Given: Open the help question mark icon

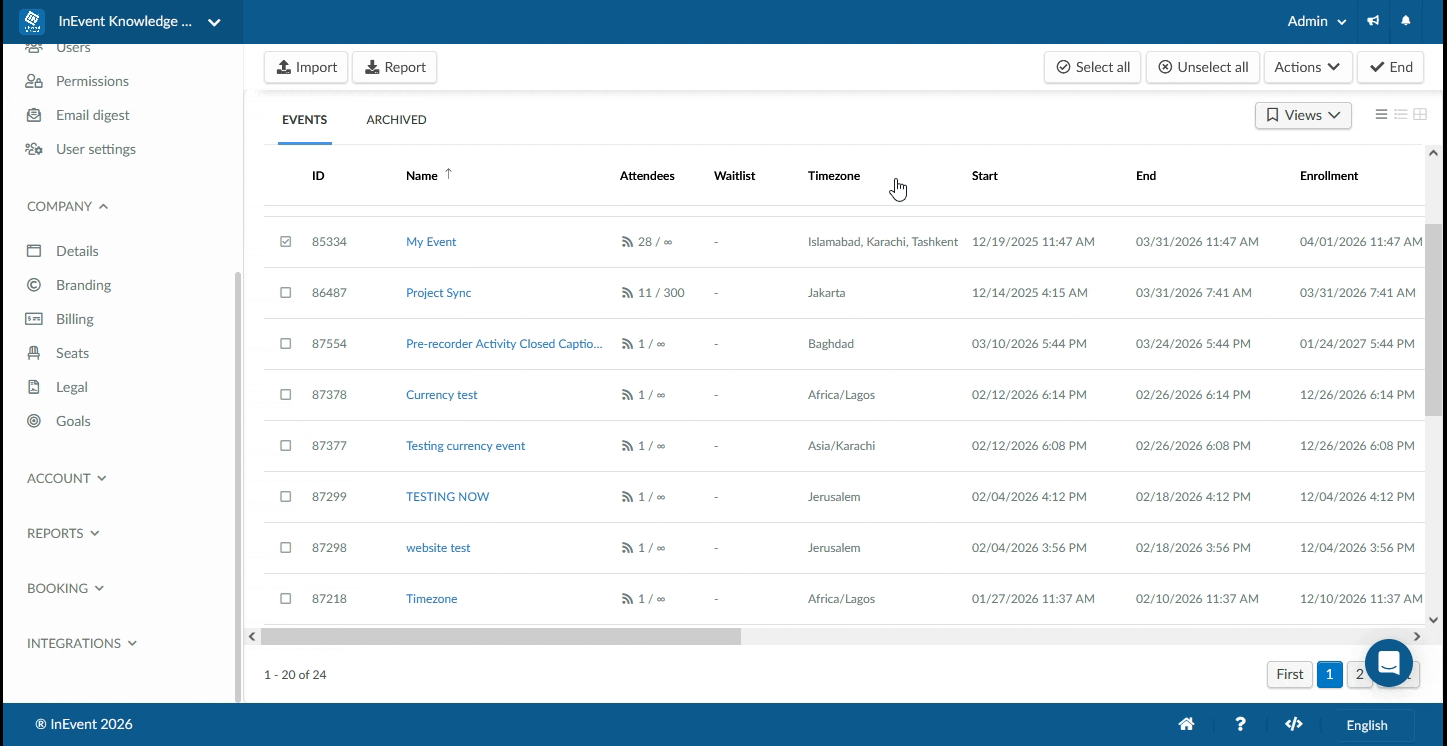Looking at the screenshot, I should (1240, 724).
